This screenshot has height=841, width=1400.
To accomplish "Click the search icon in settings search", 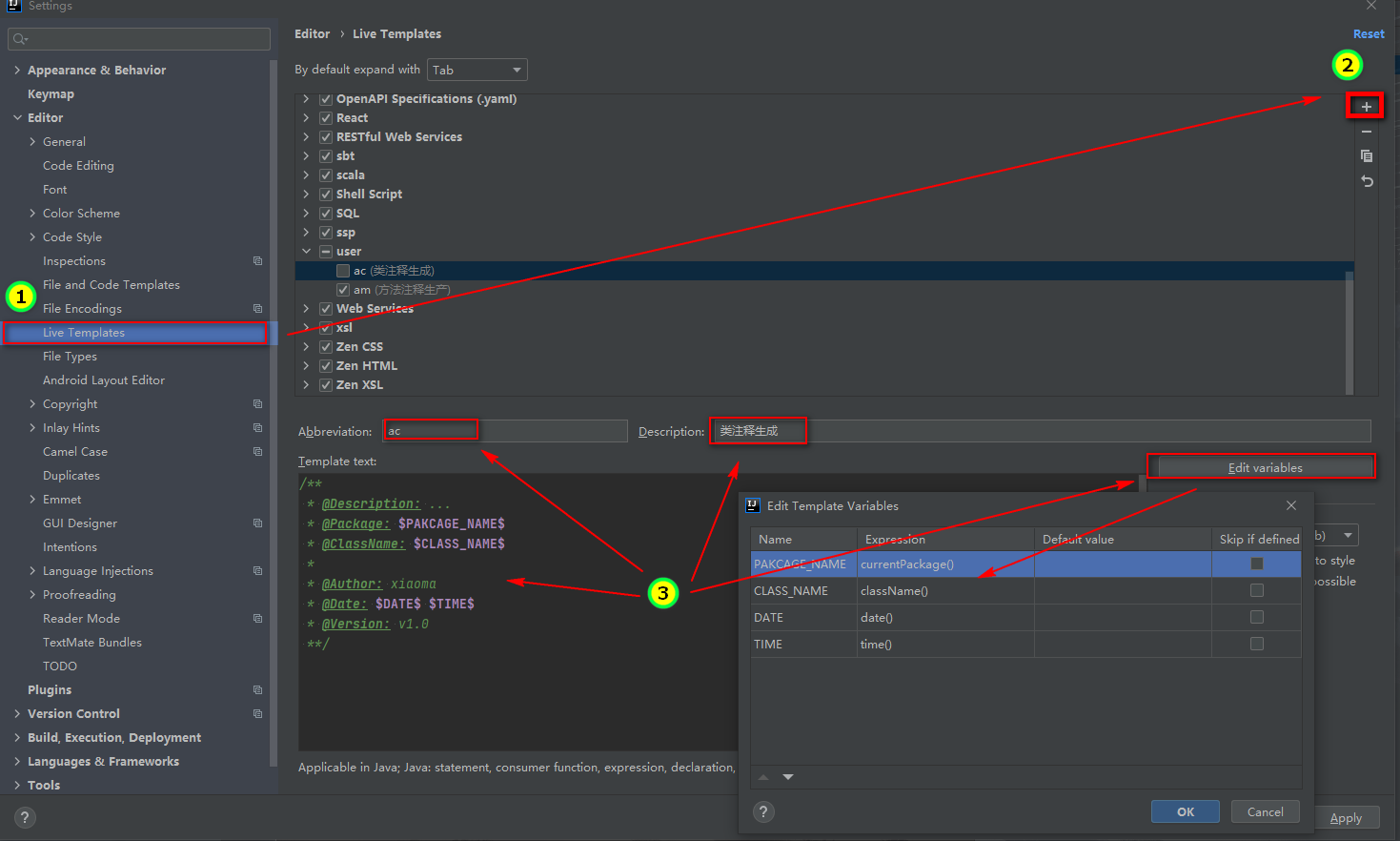I will [x=20, y=39].
